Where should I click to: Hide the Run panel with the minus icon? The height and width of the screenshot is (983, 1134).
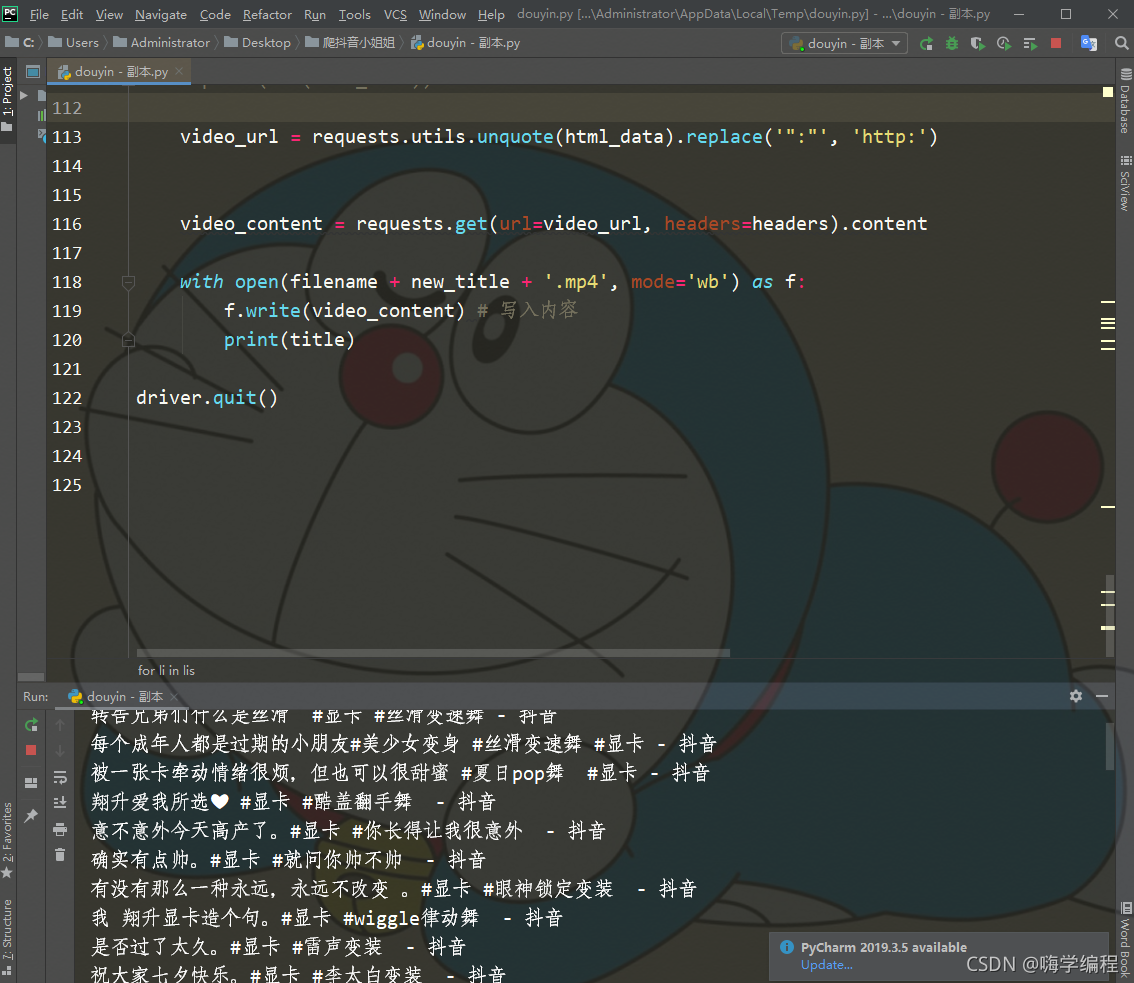[1102, 696]
